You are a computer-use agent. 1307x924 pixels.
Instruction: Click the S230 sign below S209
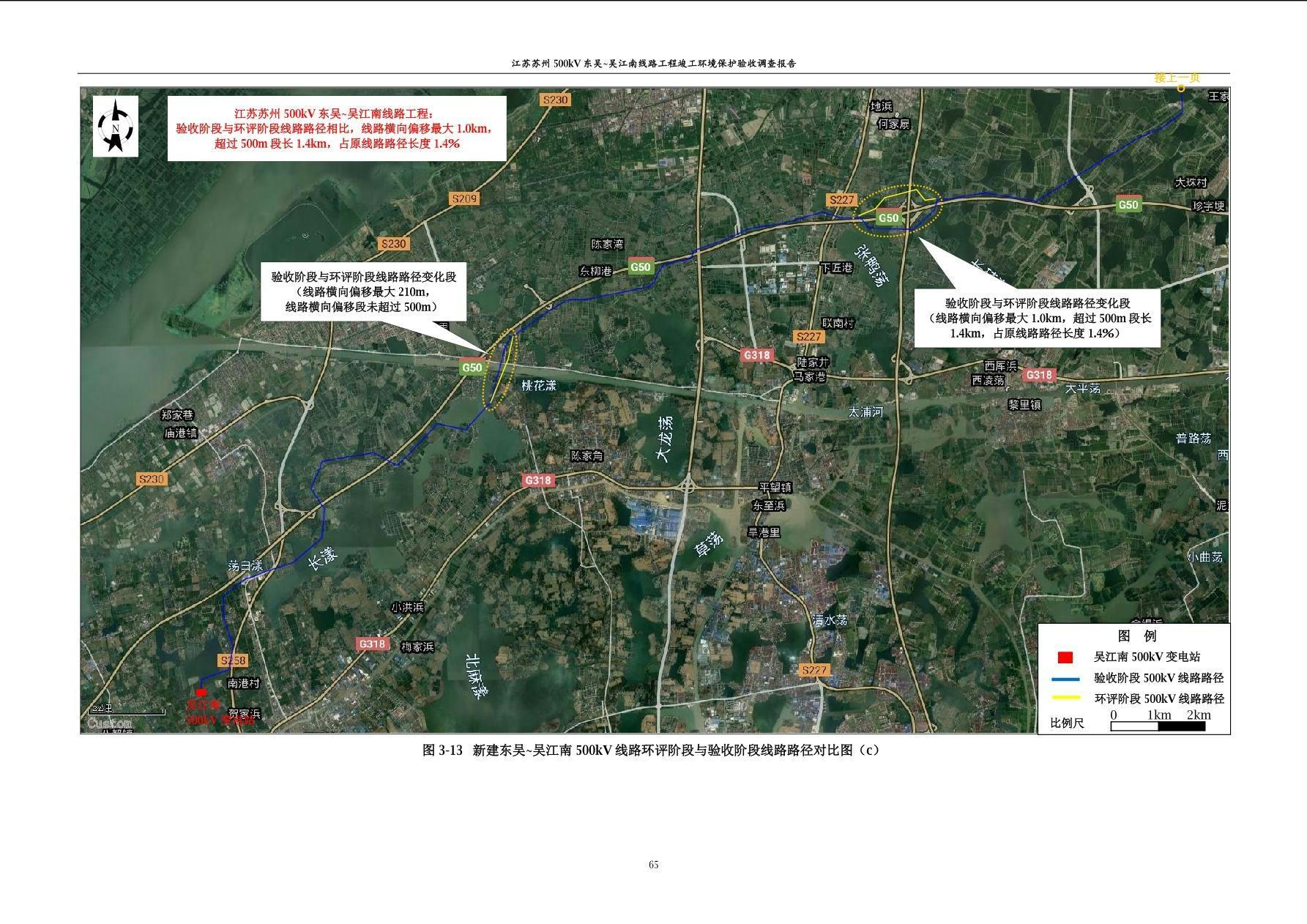[x=393, y=244]
